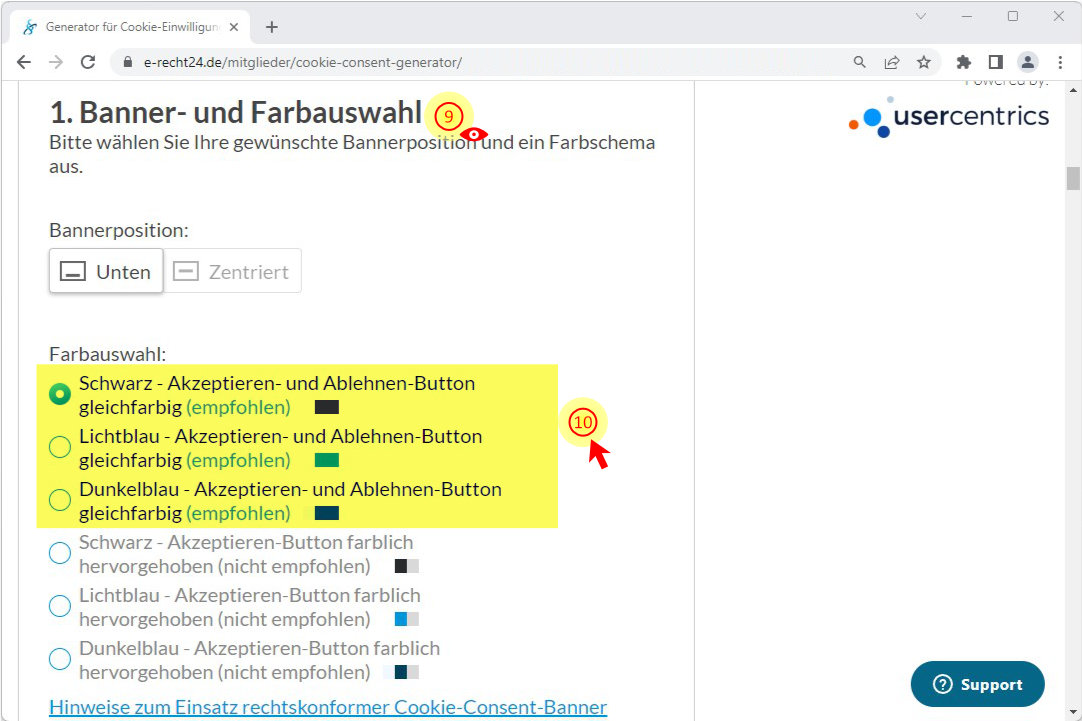Select the Lichtblau gleichfarbig radio option
The width and height of the screenshot is (1082, 721).
[x=60, y=447]
